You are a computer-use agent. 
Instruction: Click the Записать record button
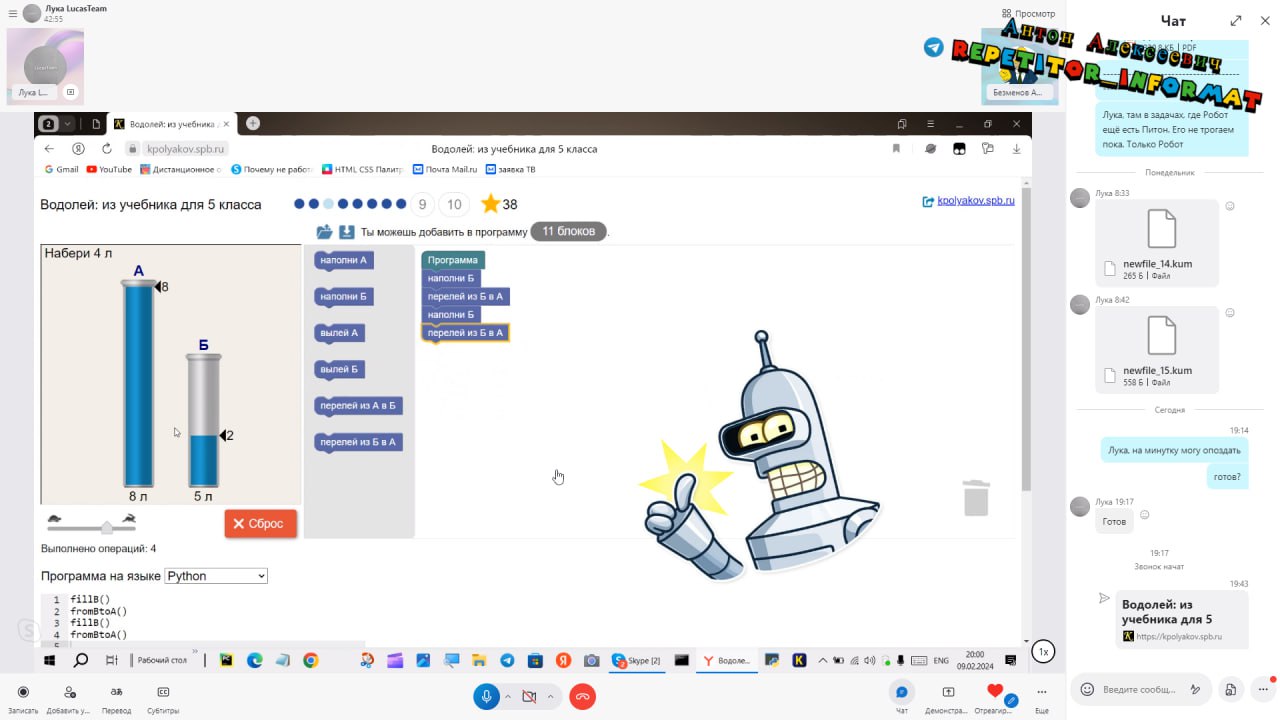(23, 697)
